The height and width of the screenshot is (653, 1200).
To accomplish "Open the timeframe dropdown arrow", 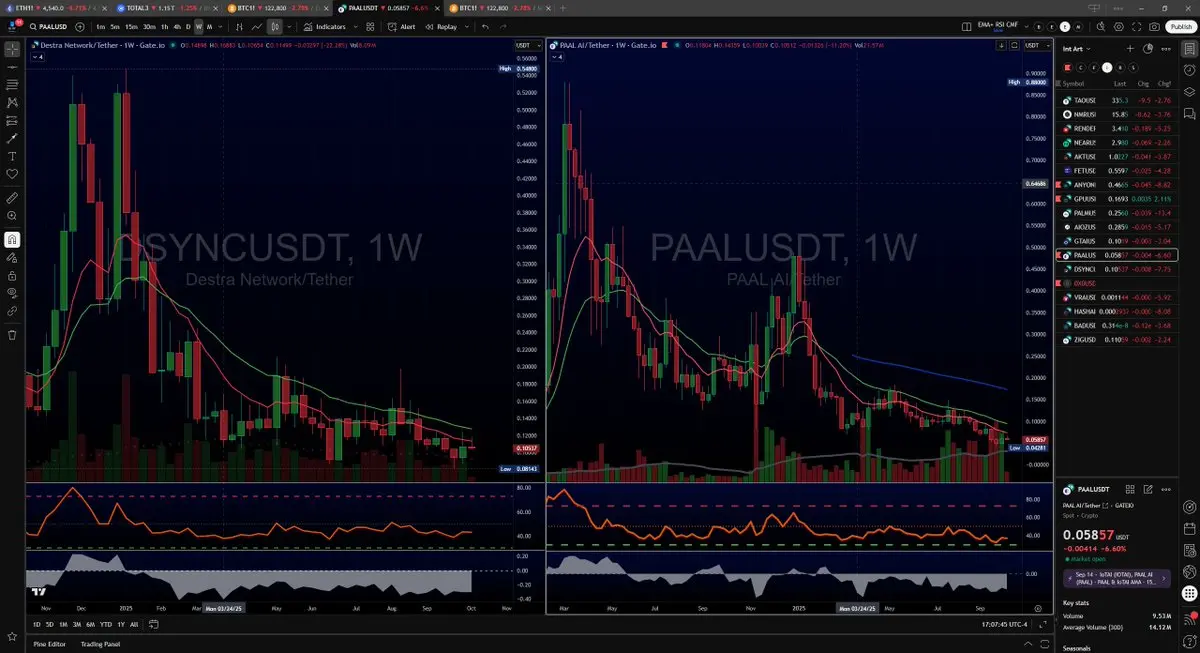I will [222, 26].
